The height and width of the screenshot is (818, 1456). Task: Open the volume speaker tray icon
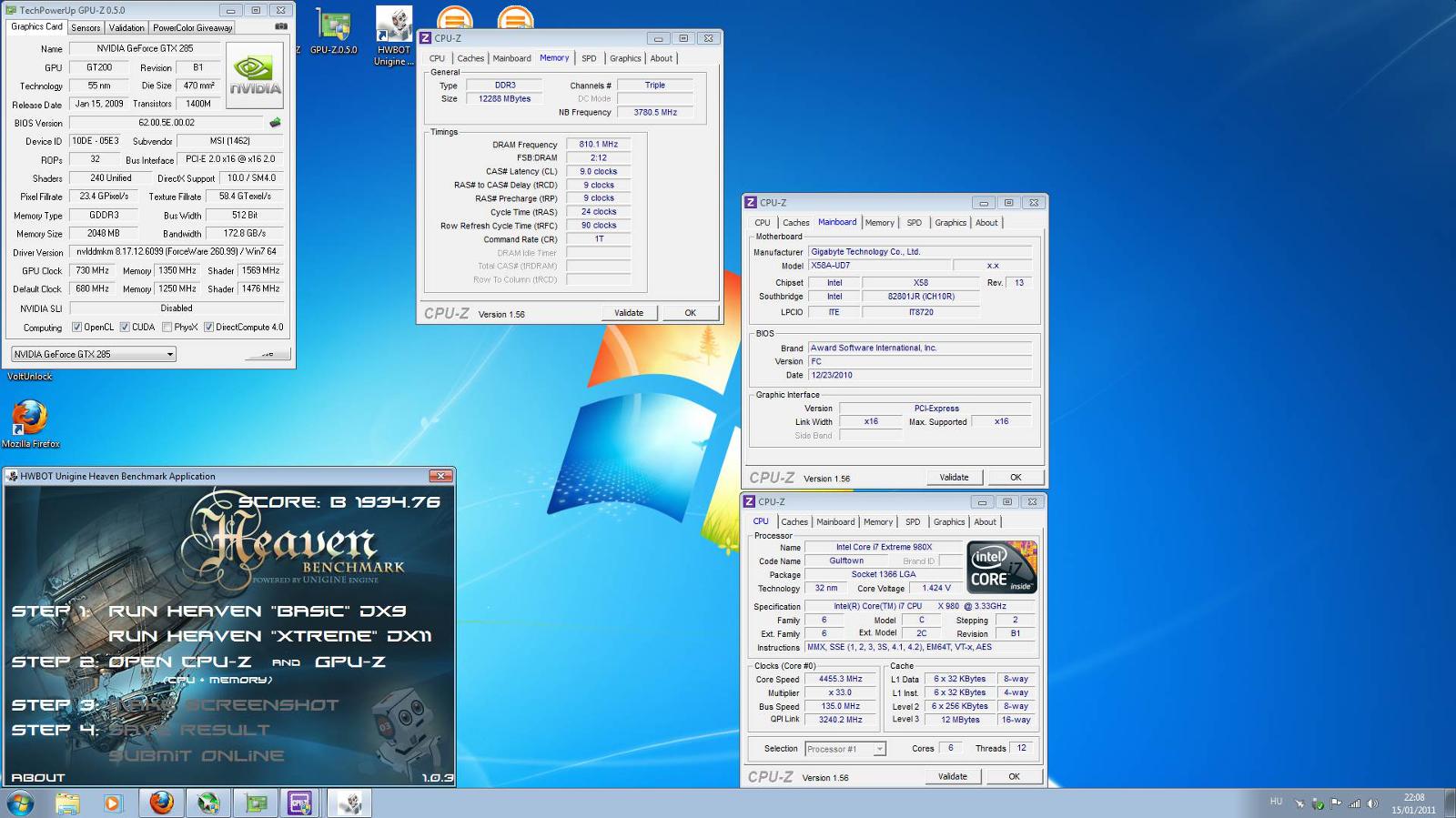pos(1372,803)
